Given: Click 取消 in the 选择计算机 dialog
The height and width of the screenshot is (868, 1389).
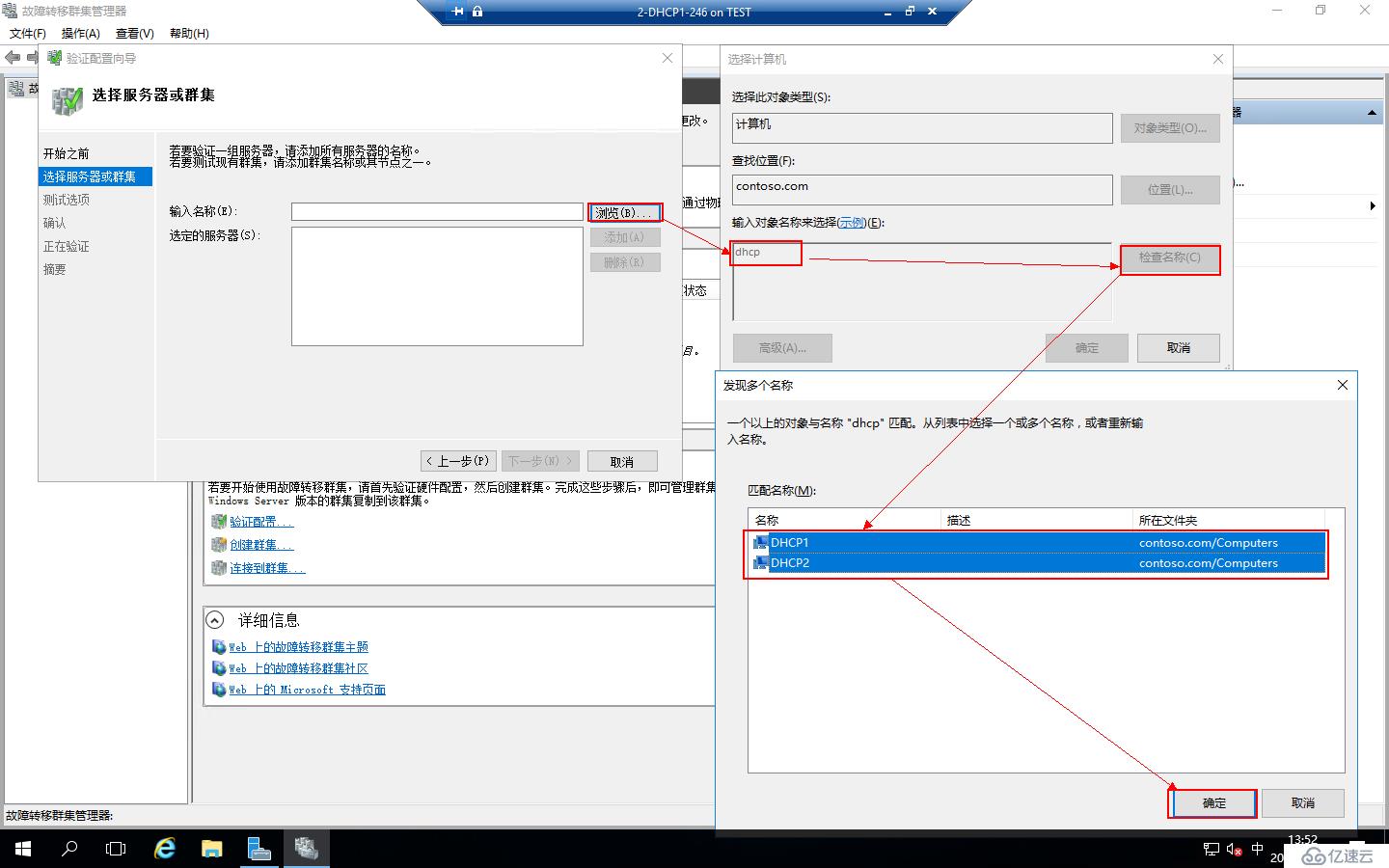Looking at the screenshot, I should (1179, 348).
